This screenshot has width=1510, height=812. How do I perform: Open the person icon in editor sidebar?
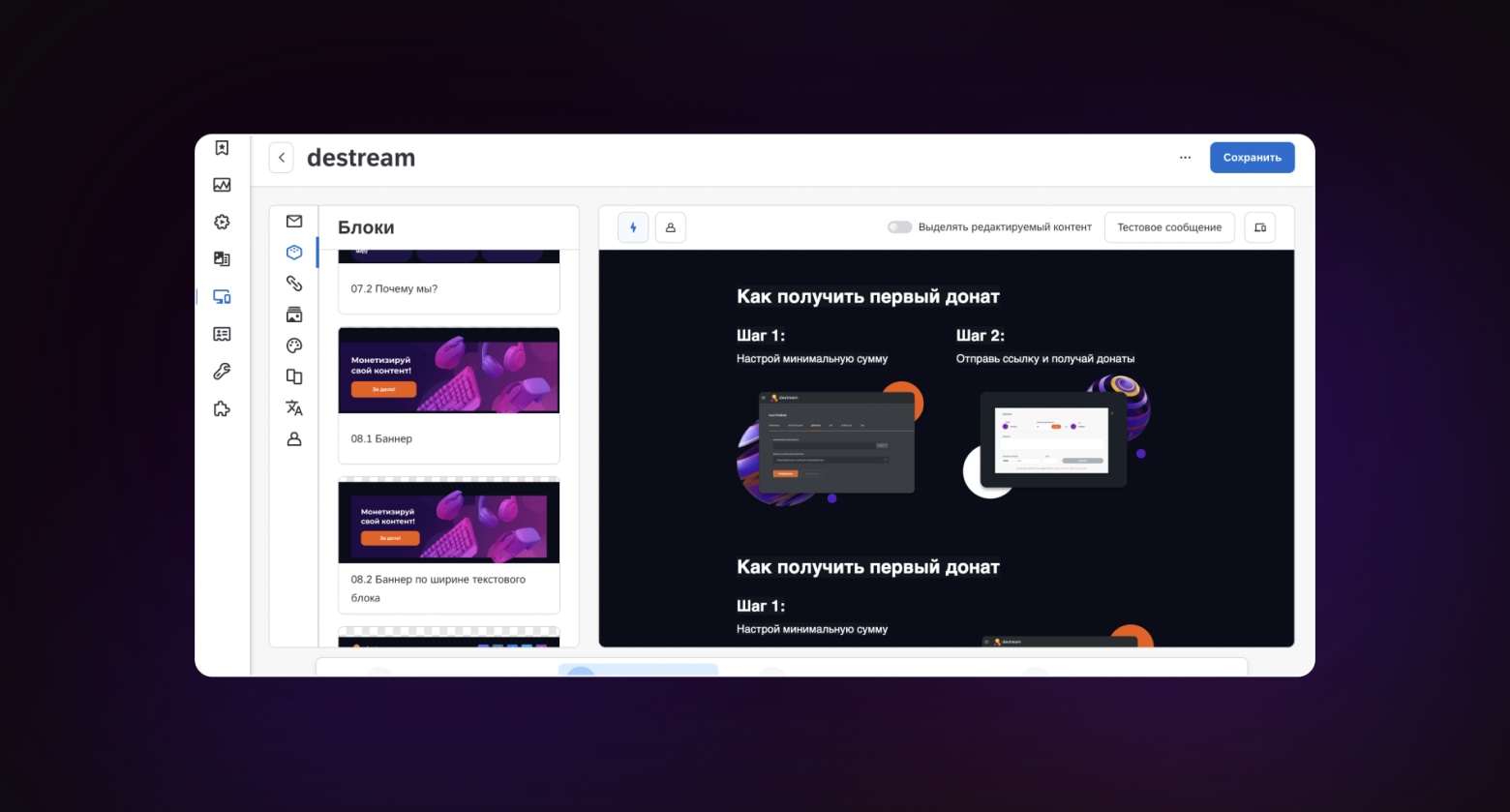point(294,438)
